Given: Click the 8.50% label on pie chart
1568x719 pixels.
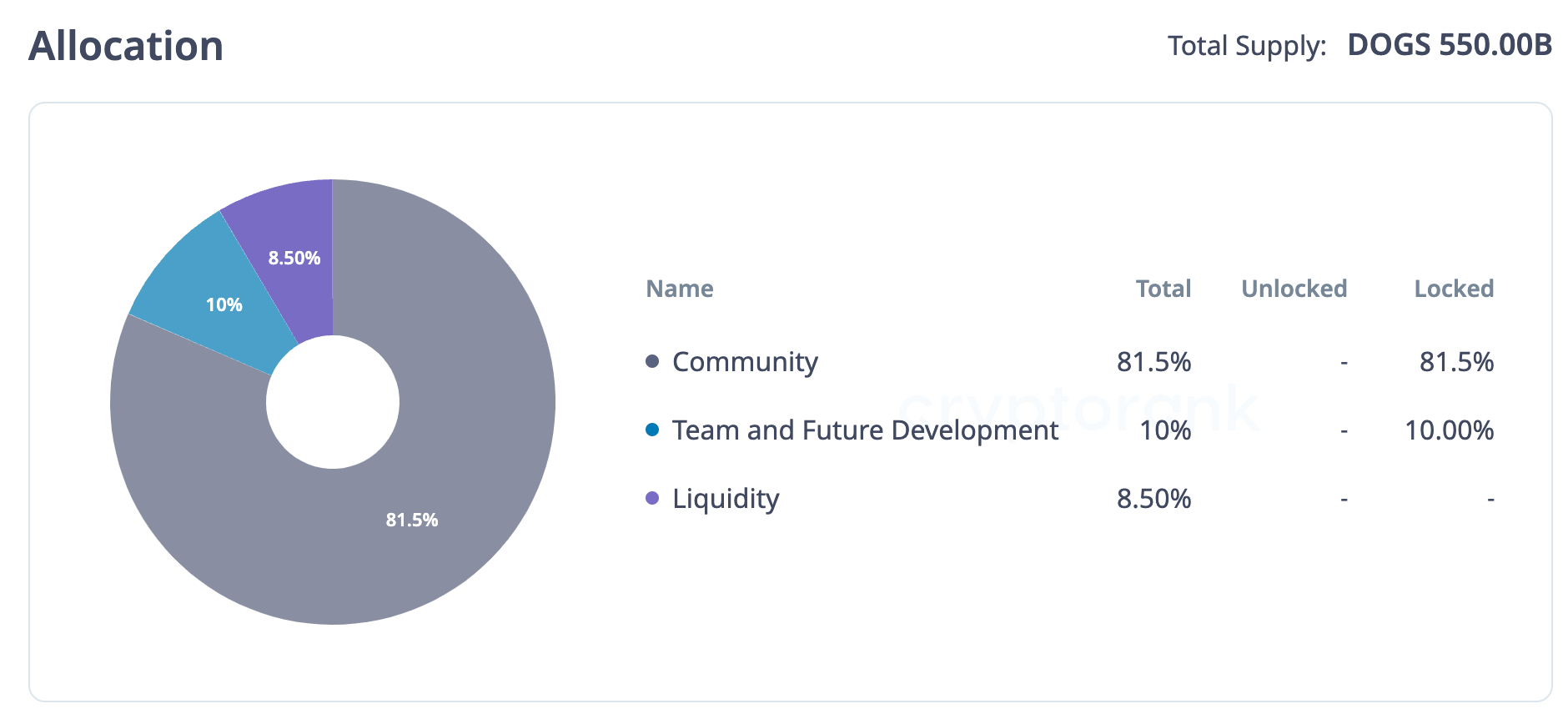Looking at the screenshot, I should pyautogui.click(x=294, y=258).
